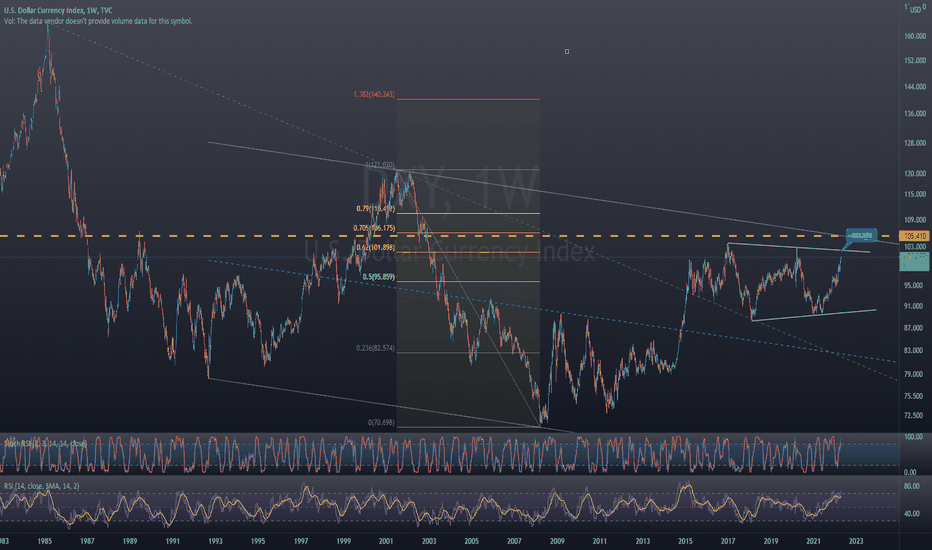
Task: Click the 87.000 price axis value
Action: point(914,328)
